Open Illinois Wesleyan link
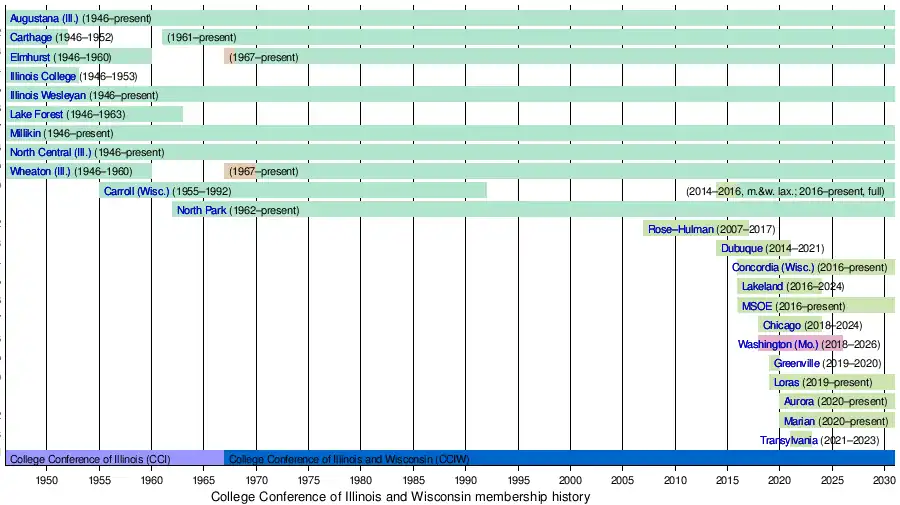This screenshot has height=505, width=900. pyautogui.click(x=48, y=95)
